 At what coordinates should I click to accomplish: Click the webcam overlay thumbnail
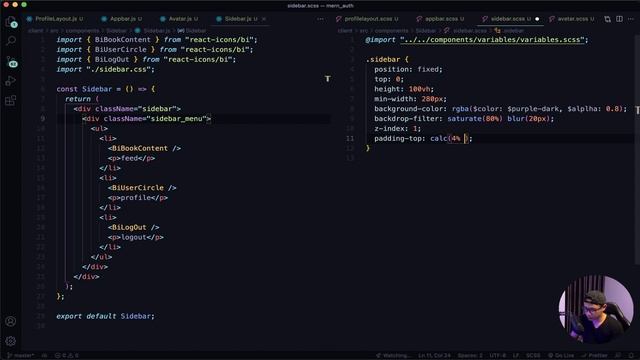tap(596, 309)
